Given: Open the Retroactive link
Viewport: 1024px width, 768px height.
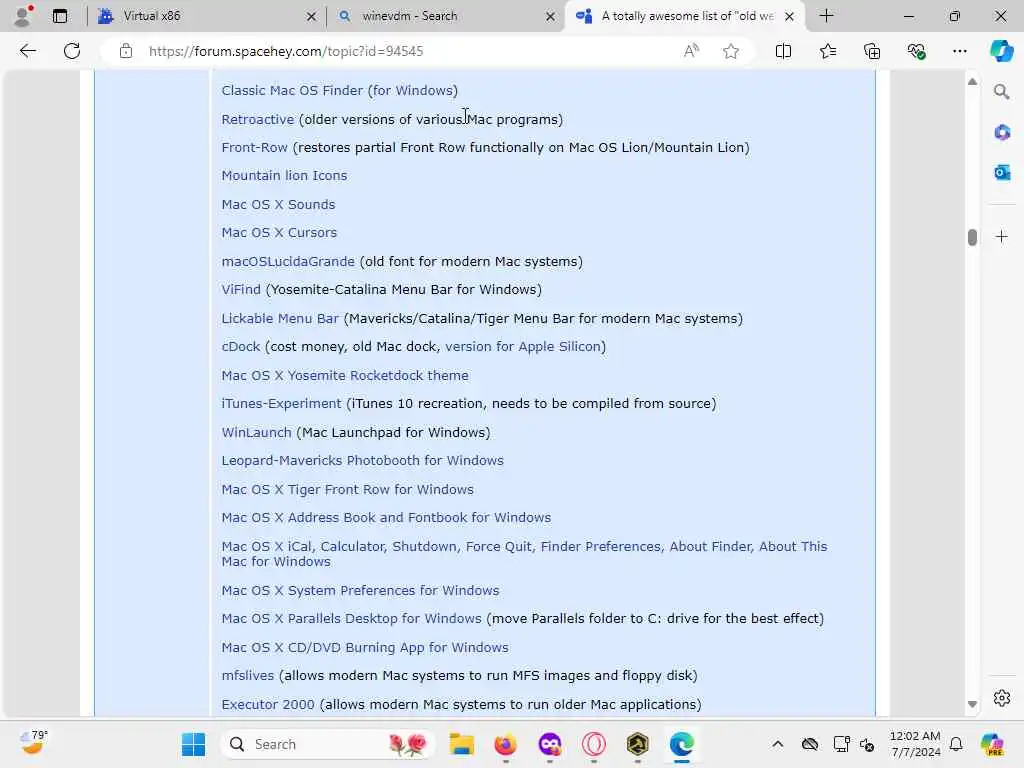Looking at the screenshot, I should pos(257,119).
